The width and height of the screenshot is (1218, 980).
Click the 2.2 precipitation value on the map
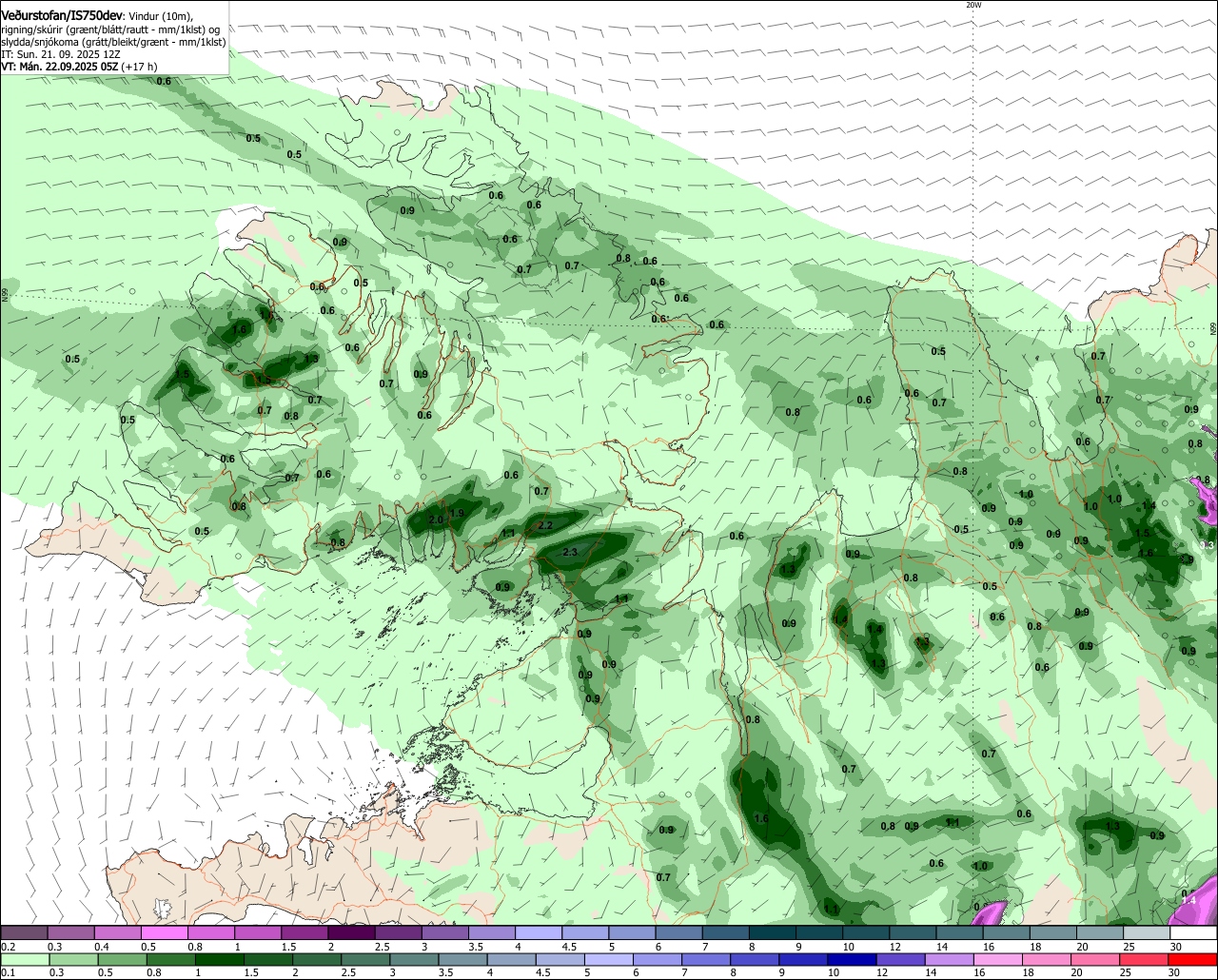tap(545, 525)
